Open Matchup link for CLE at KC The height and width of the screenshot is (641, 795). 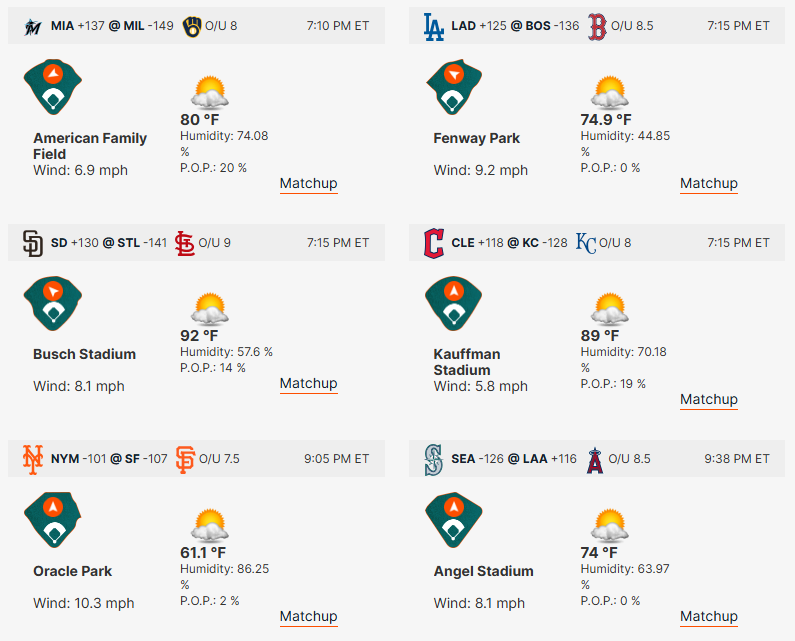[x=709, y=399]
